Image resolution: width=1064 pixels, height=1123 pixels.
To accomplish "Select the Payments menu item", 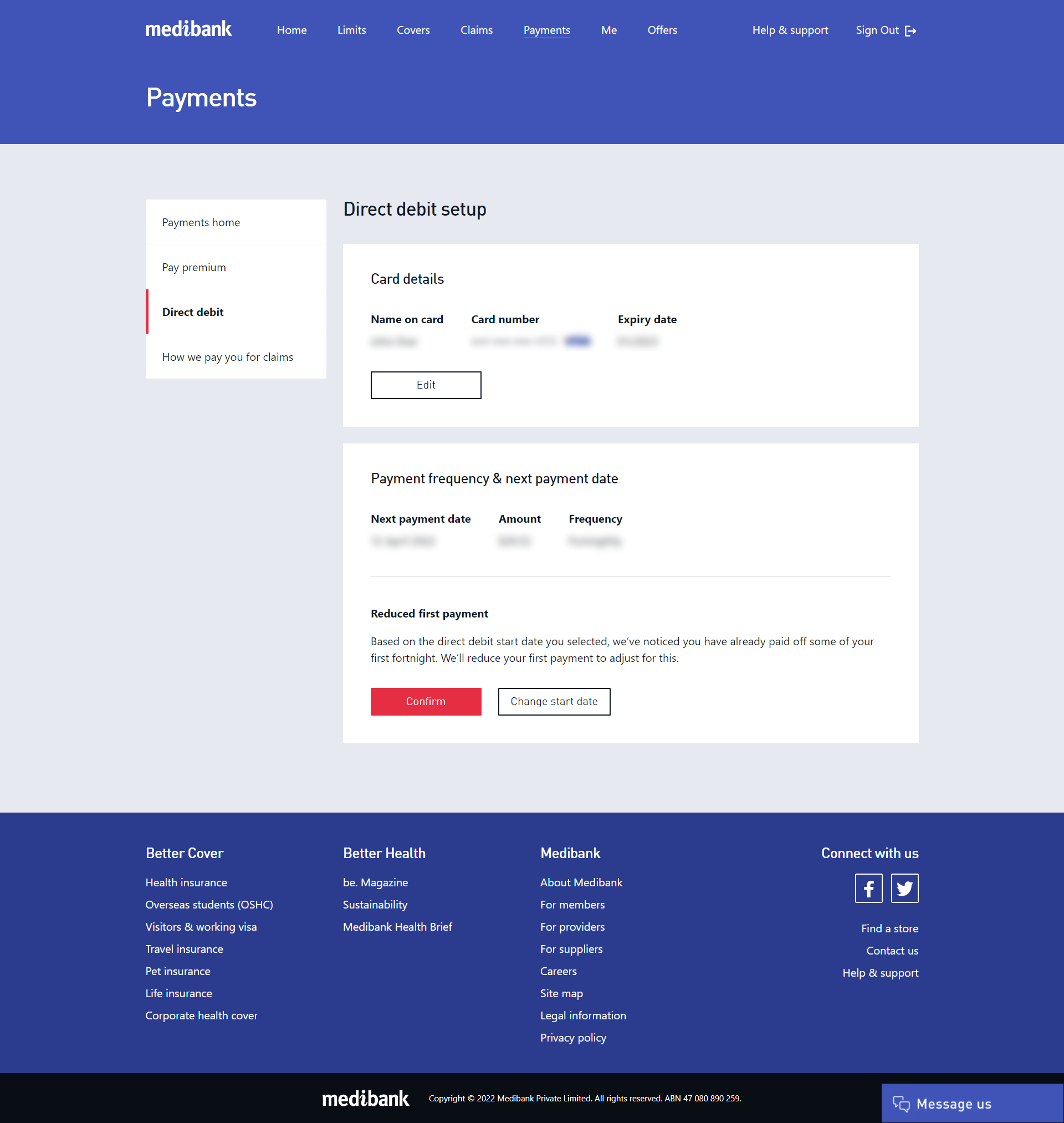I will [x=547, y=30].
